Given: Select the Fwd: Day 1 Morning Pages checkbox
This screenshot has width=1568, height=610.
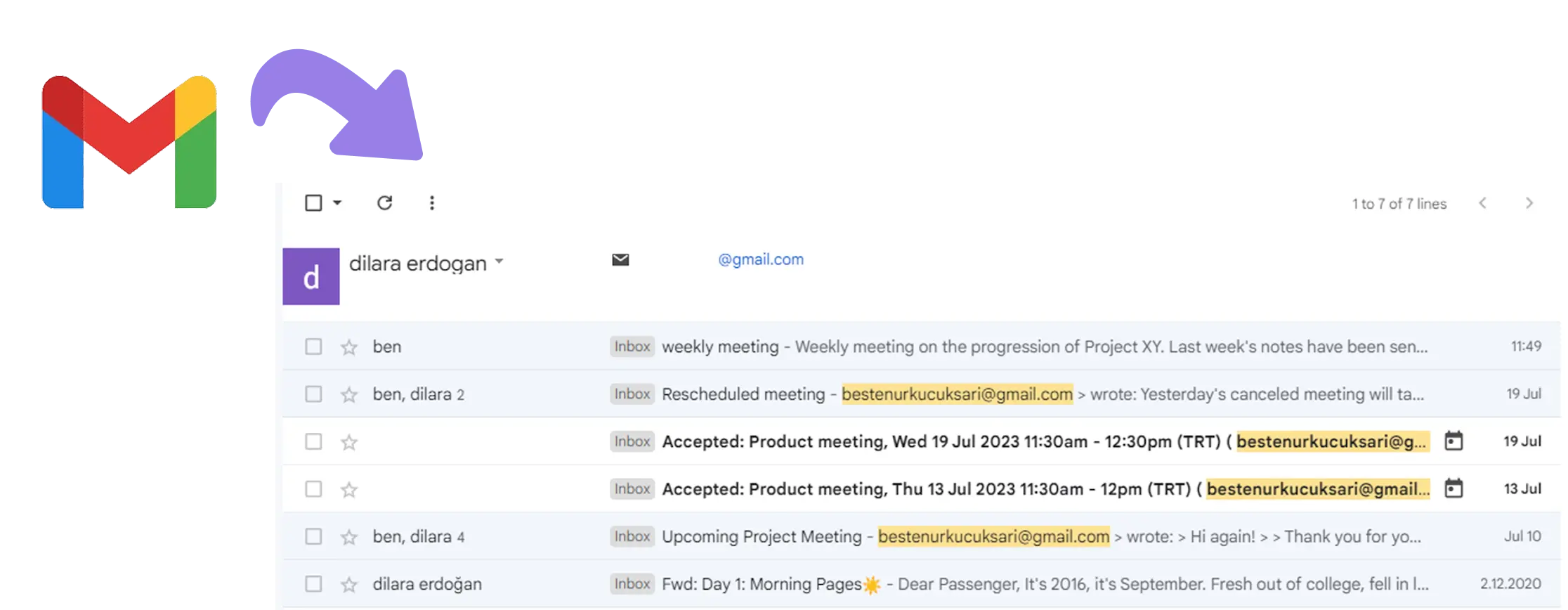Looking at the screenshot, I should pos(313,584).
